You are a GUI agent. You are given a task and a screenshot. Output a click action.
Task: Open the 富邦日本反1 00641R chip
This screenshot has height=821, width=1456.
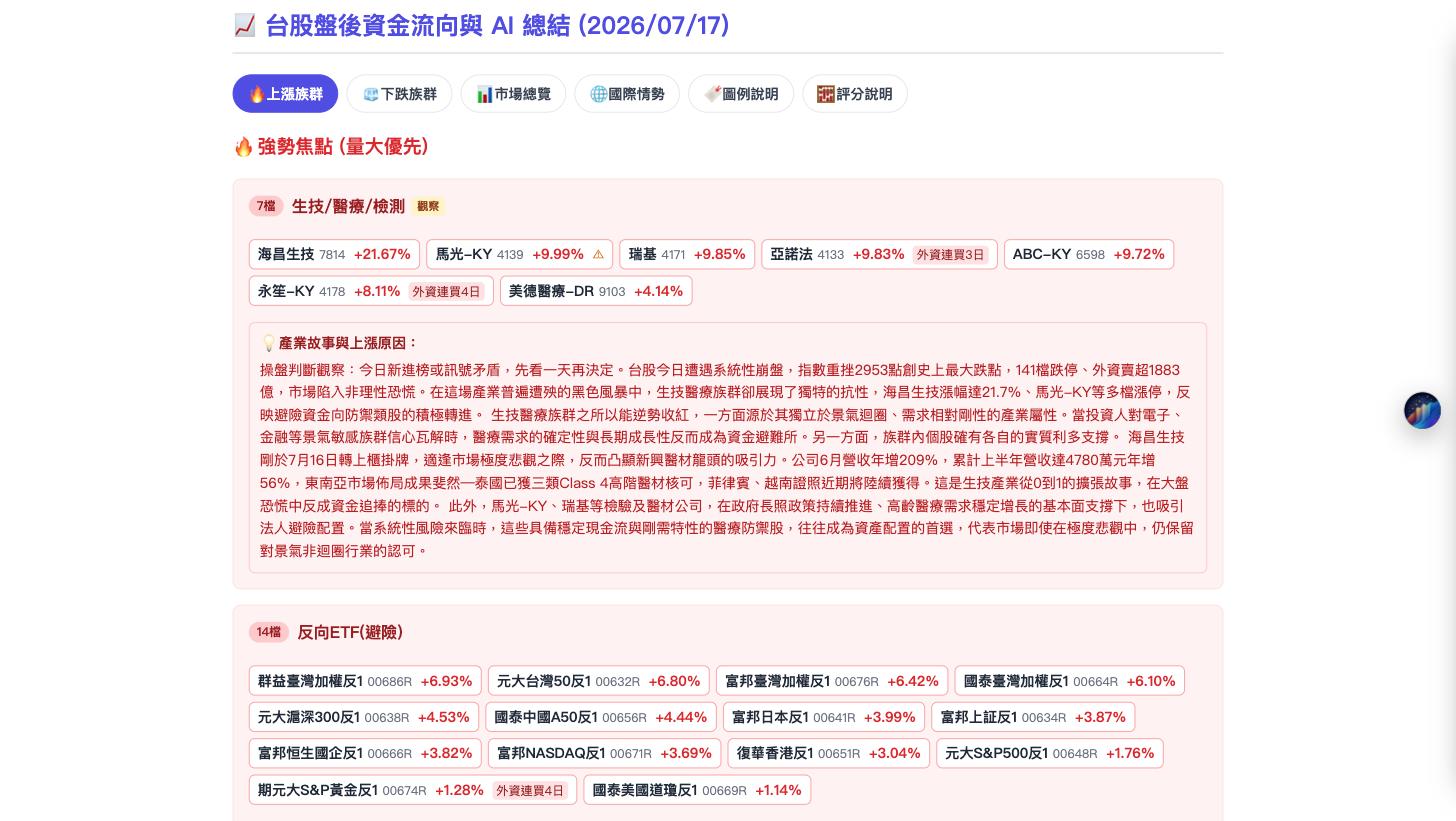pos(824,717)
